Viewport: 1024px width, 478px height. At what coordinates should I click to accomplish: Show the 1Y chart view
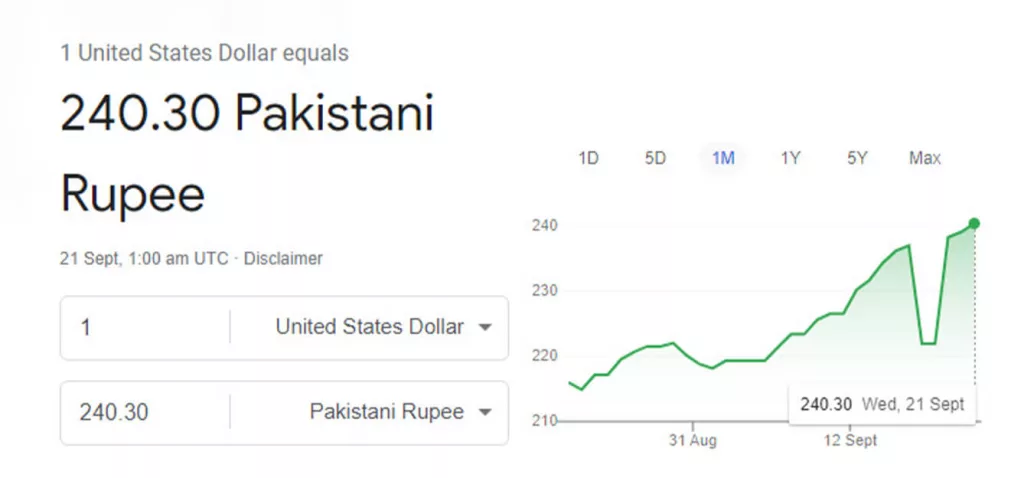point(790,158)
